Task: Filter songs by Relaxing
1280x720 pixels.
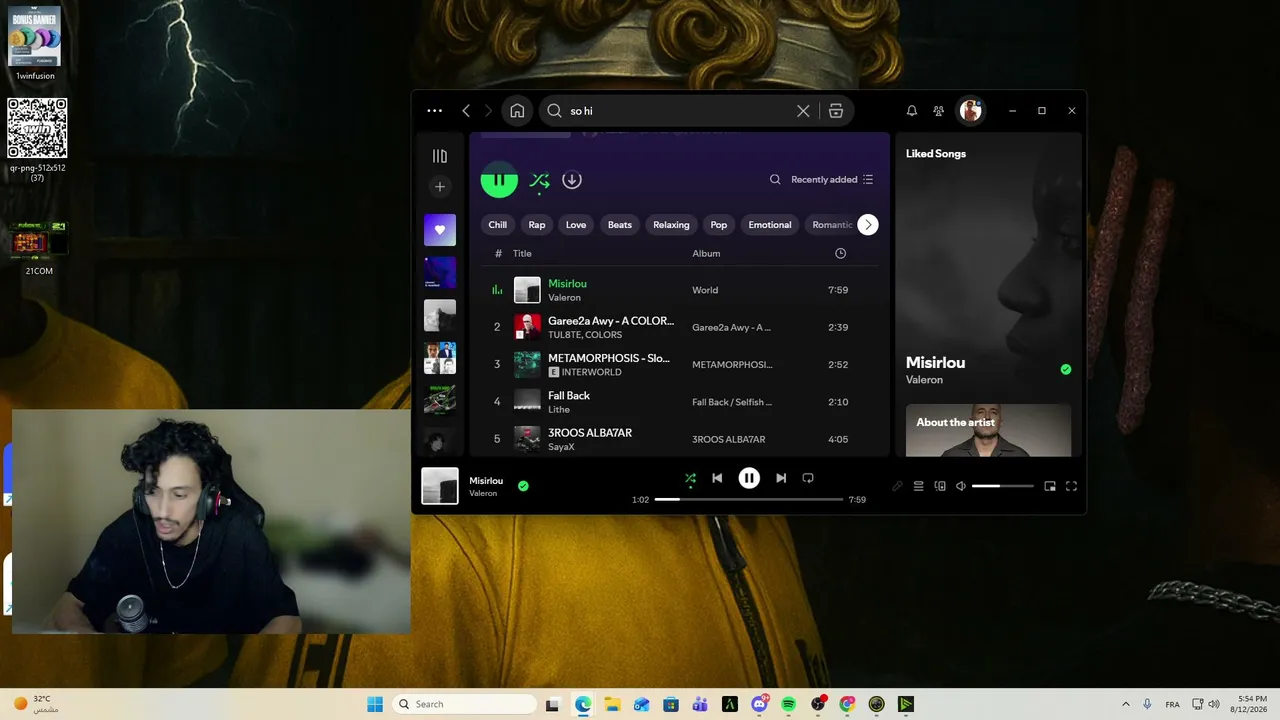Action: click(x=671, y=225)
